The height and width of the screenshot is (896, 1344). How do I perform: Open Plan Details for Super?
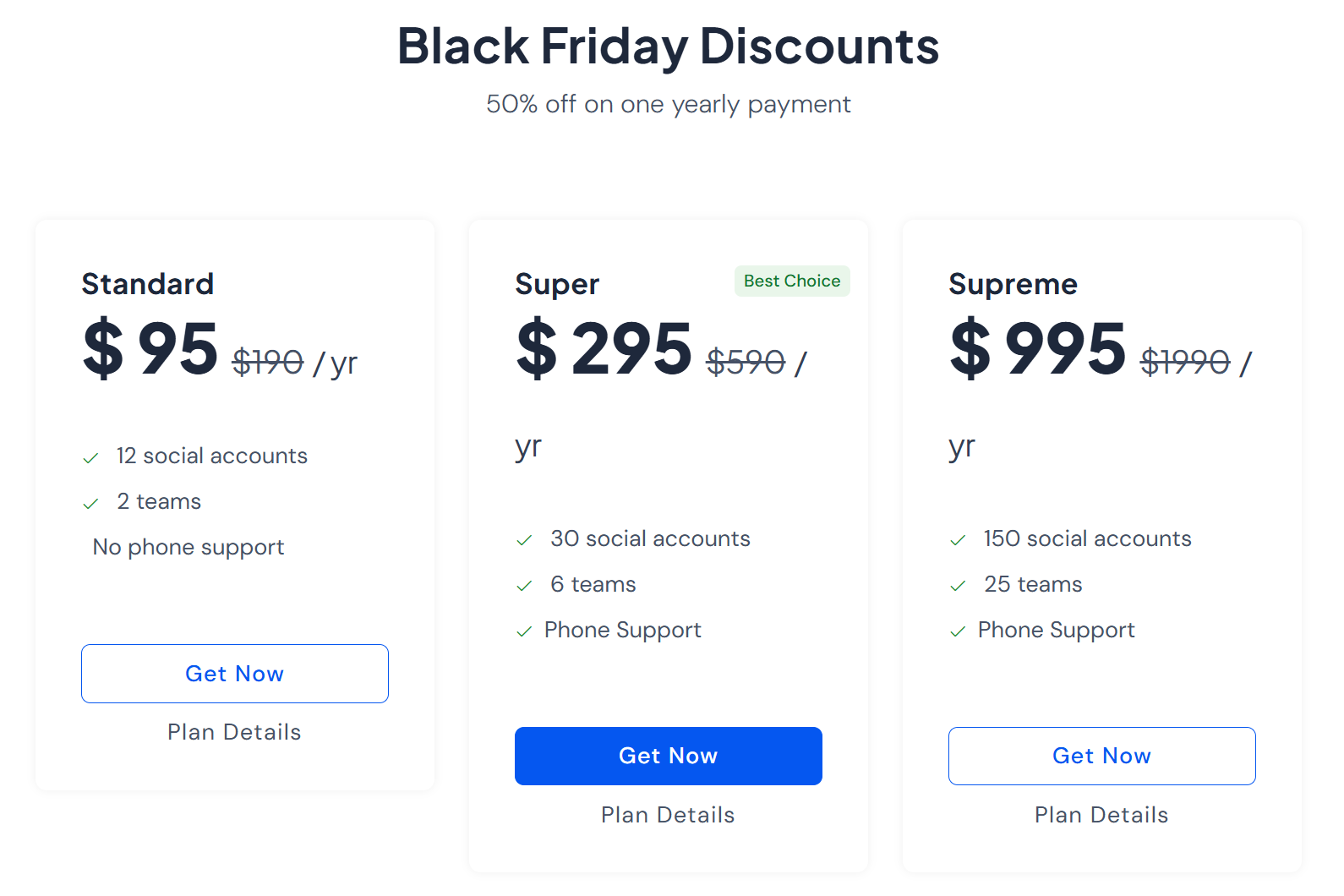668,815
